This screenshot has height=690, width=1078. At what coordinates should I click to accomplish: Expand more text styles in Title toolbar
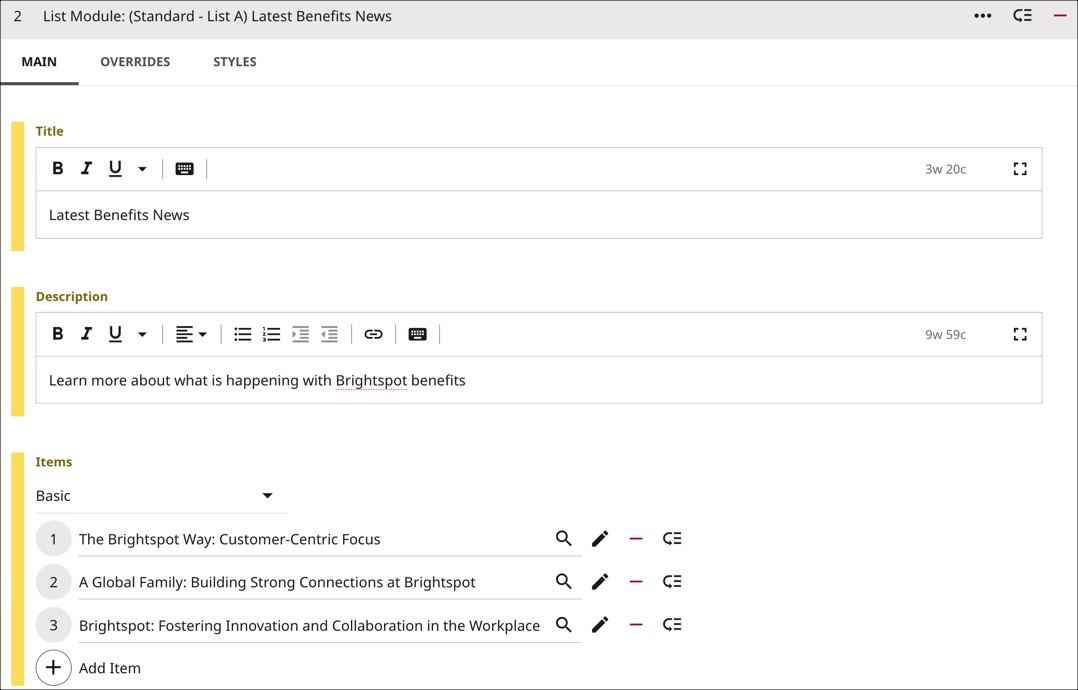(x=142, y=168)
